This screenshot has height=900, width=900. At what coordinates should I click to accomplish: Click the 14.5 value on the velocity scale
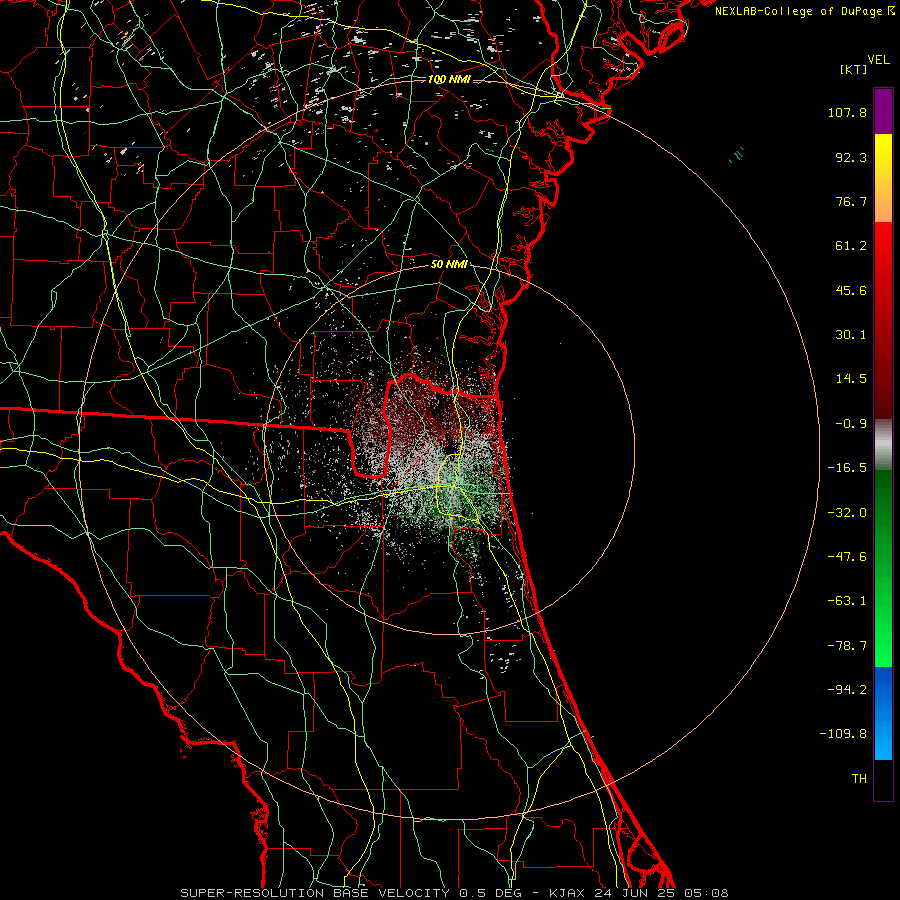pyautogui.click(x=851, y=379)
